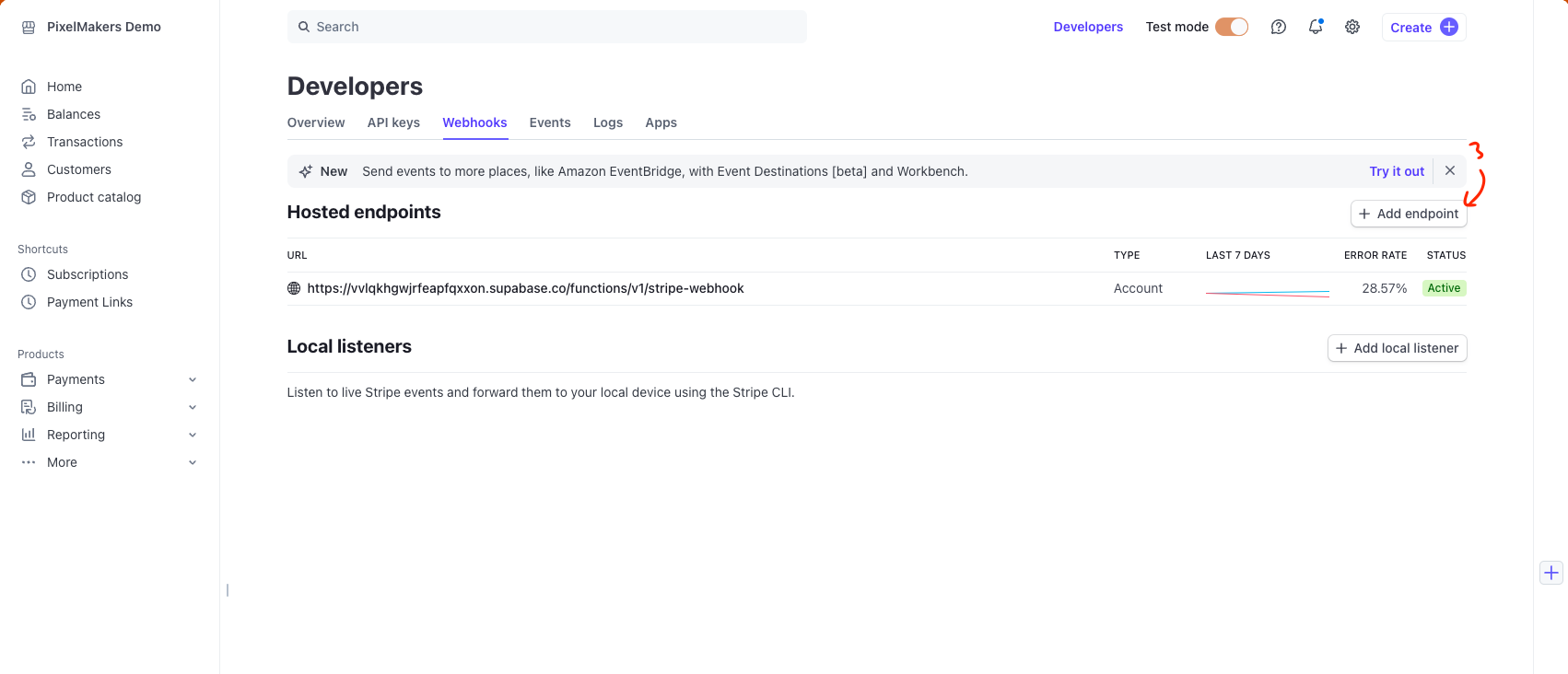Open Transactions in the sidebar
Screen dimensions: 1568x674
pyautogui.click(x=85, y=142)
